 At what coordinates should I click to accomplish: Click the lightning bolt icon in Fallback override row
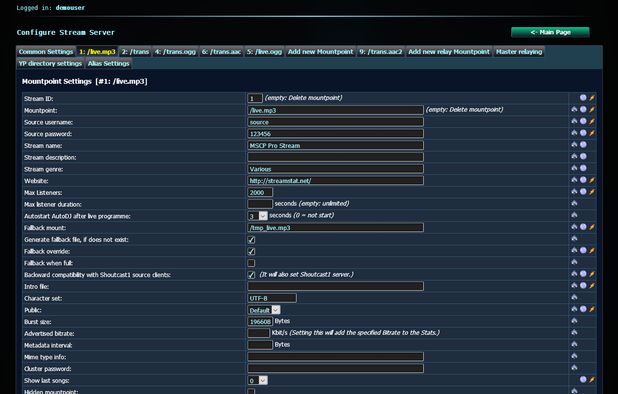[592, 251]
